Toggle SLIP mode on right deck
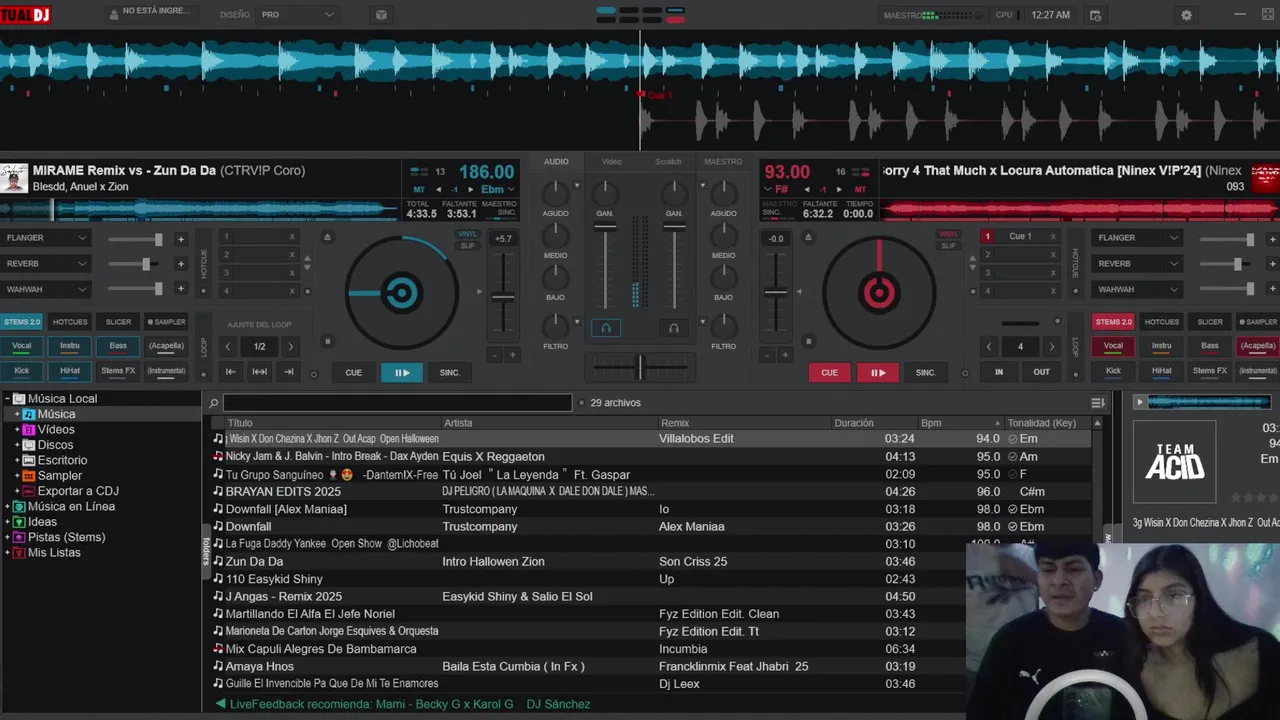 (x=947, y=245)
